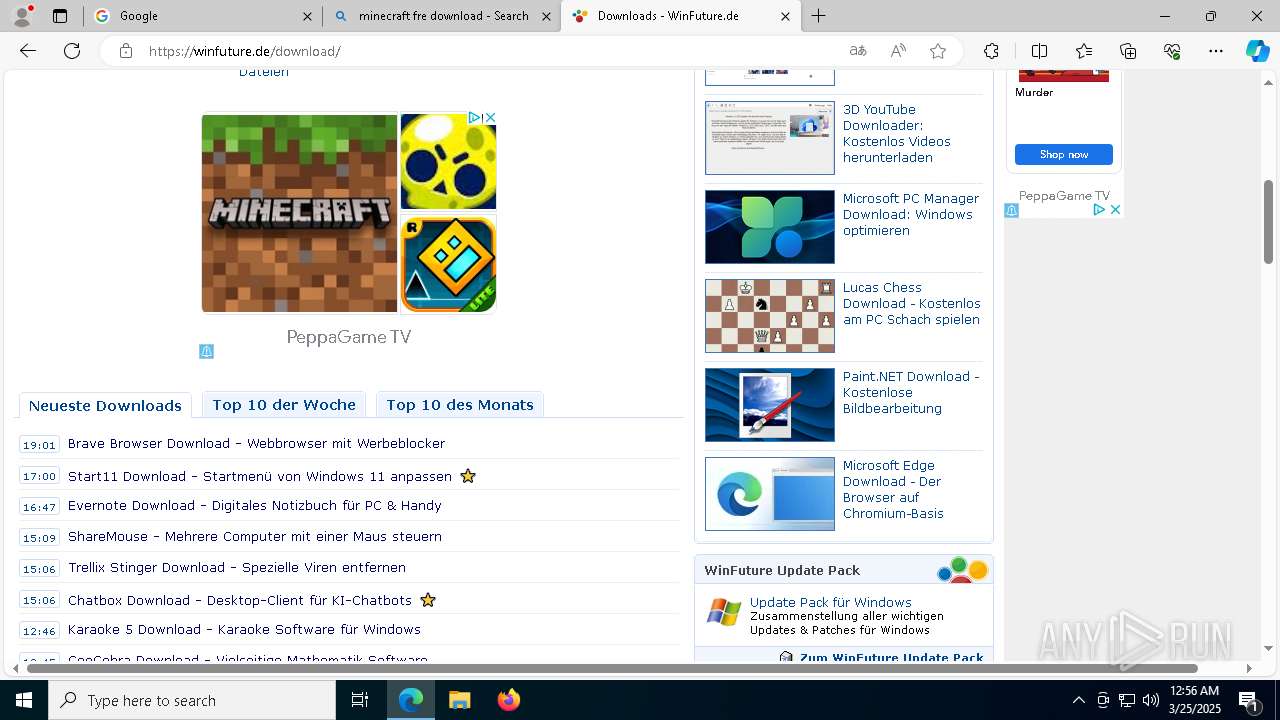Click the vertical page scrollbar
Screen dimensions: 1280x720
coord(1269,222)
